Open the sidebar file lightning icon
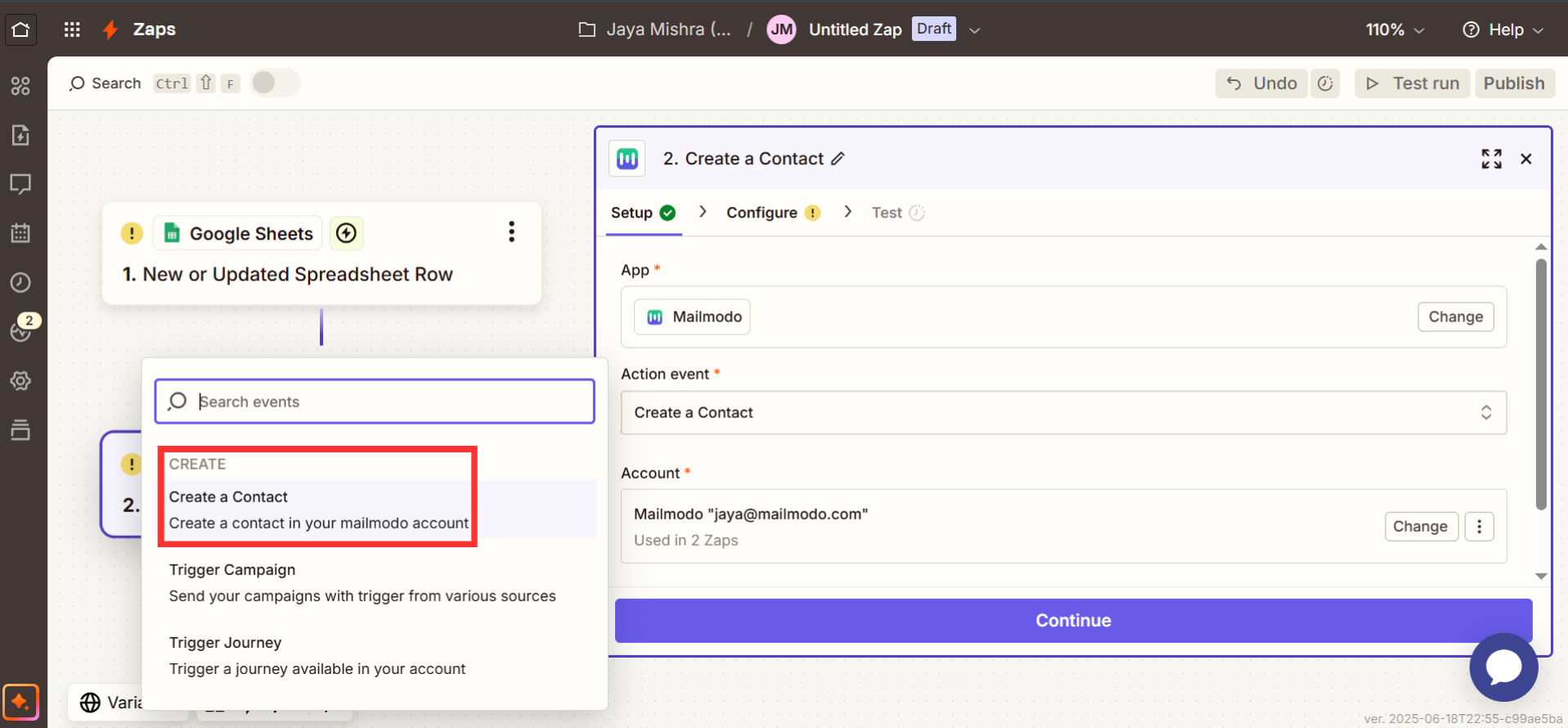The width and height of the screenshot is (1568, 728). pyautogui.click(x=20, y=135)
